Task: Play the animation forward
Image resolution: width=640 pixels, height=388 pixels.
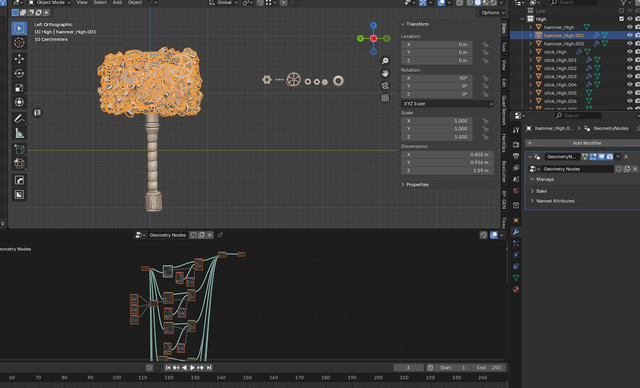Action: (192, 368)
